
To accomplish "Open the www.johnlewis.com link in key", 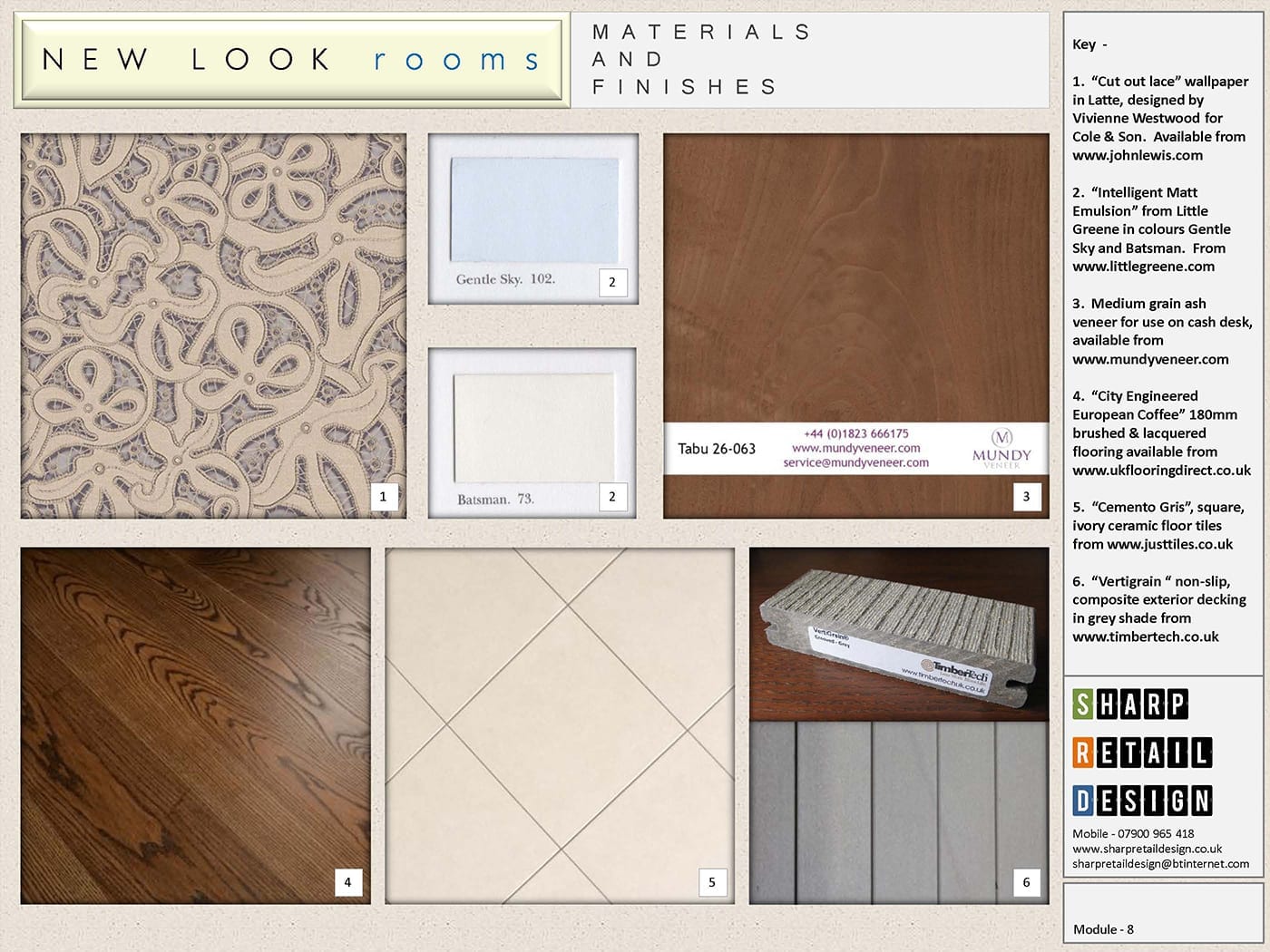I will (x=1138, y=155).
